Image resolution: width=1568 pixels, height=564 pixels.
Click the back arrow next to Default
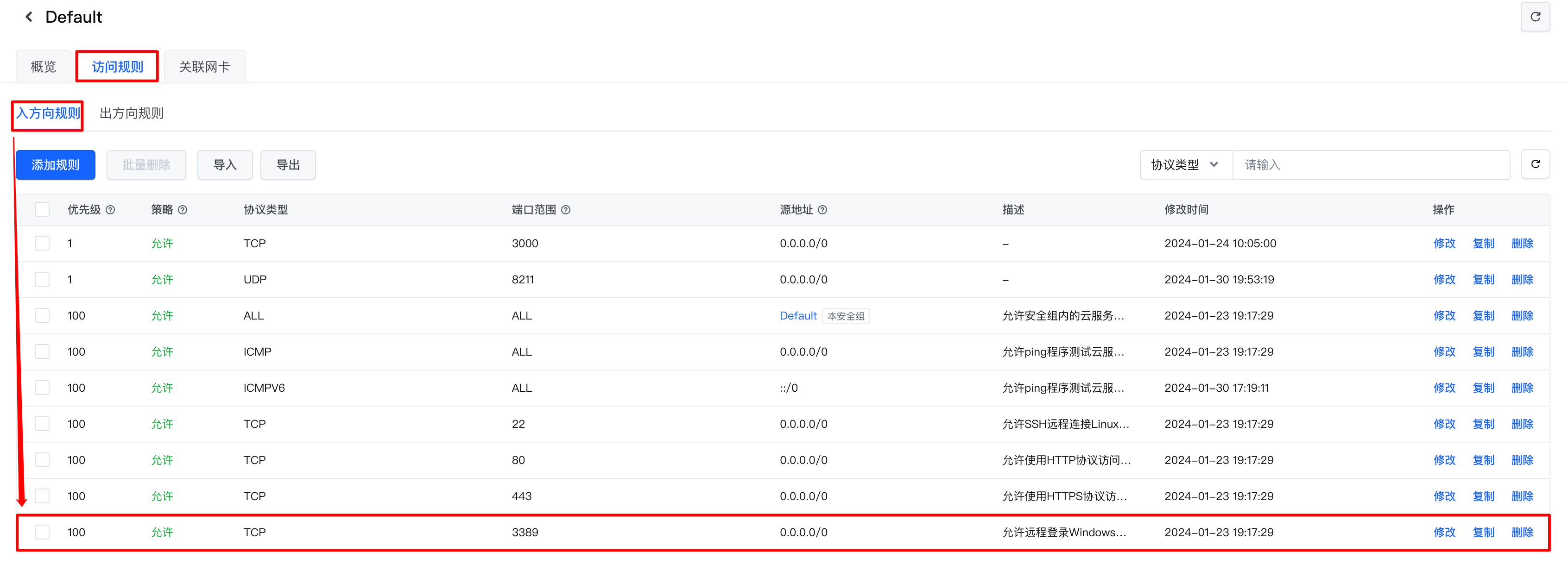[29, 17]
